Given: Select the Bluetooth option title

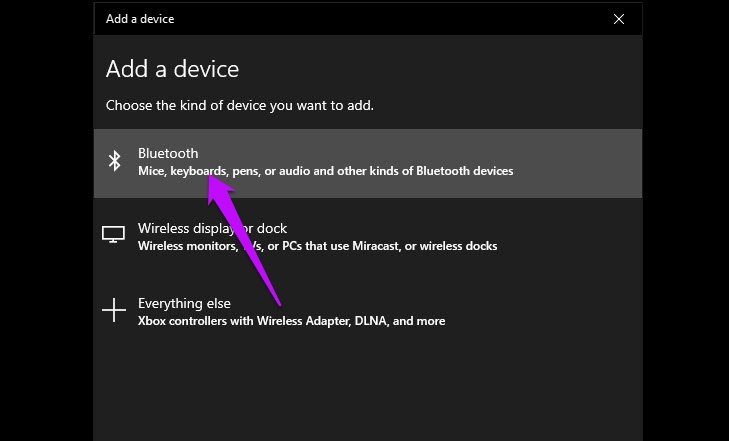Looking at the screenshot, I should click(x=168, y=153).
